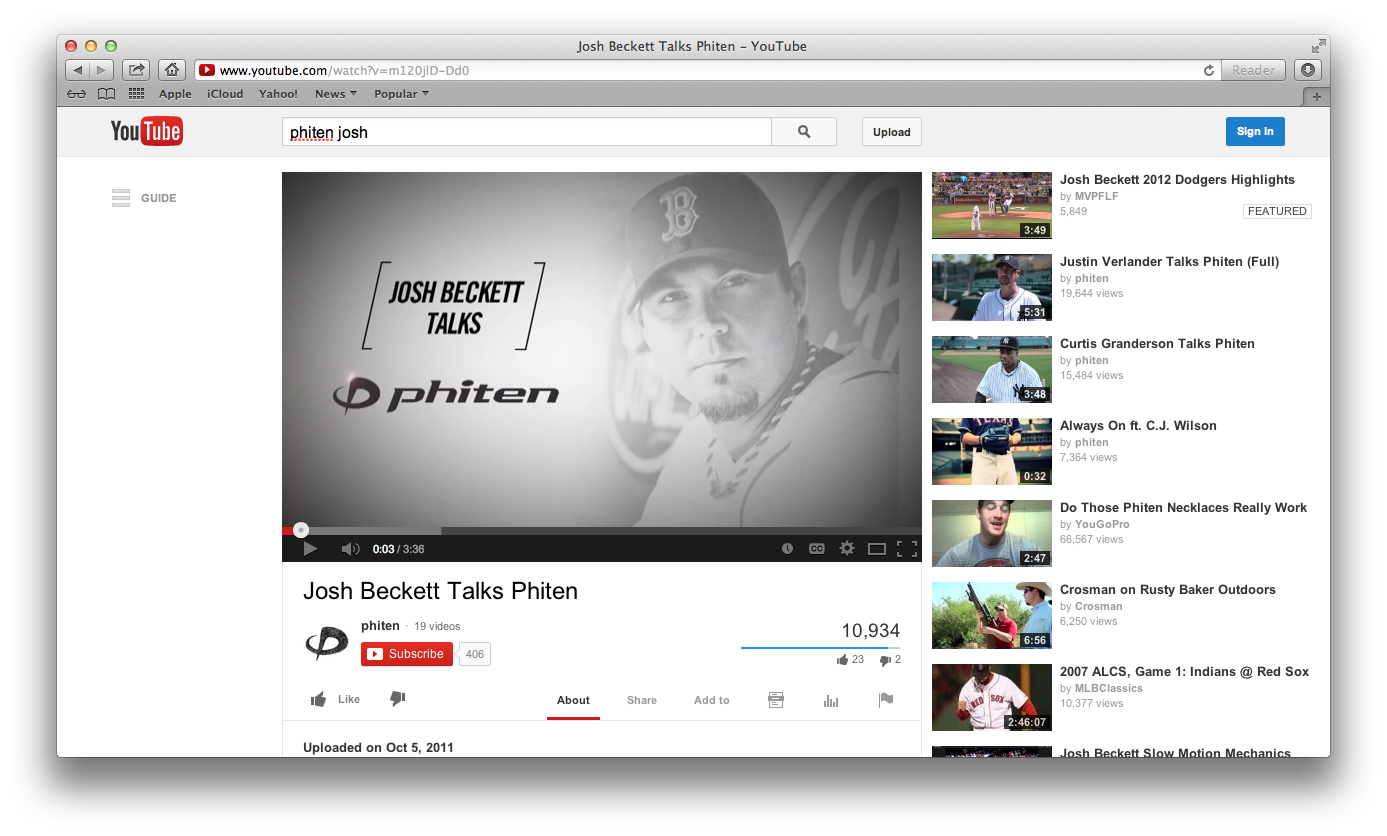Open the Guide menu icon

[121, 198]
